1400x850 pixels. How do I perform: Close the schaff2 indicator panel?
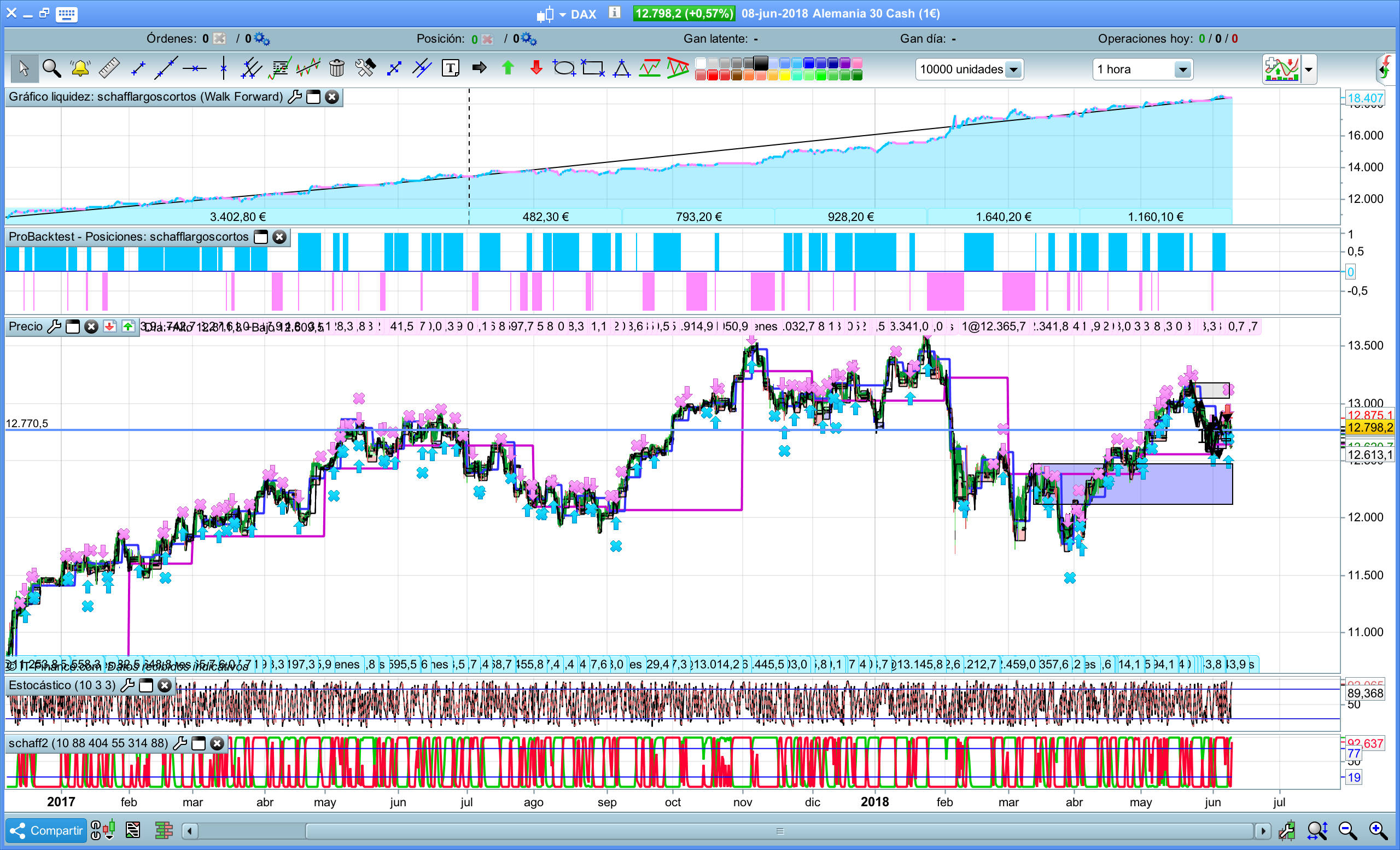click(217, 743)
